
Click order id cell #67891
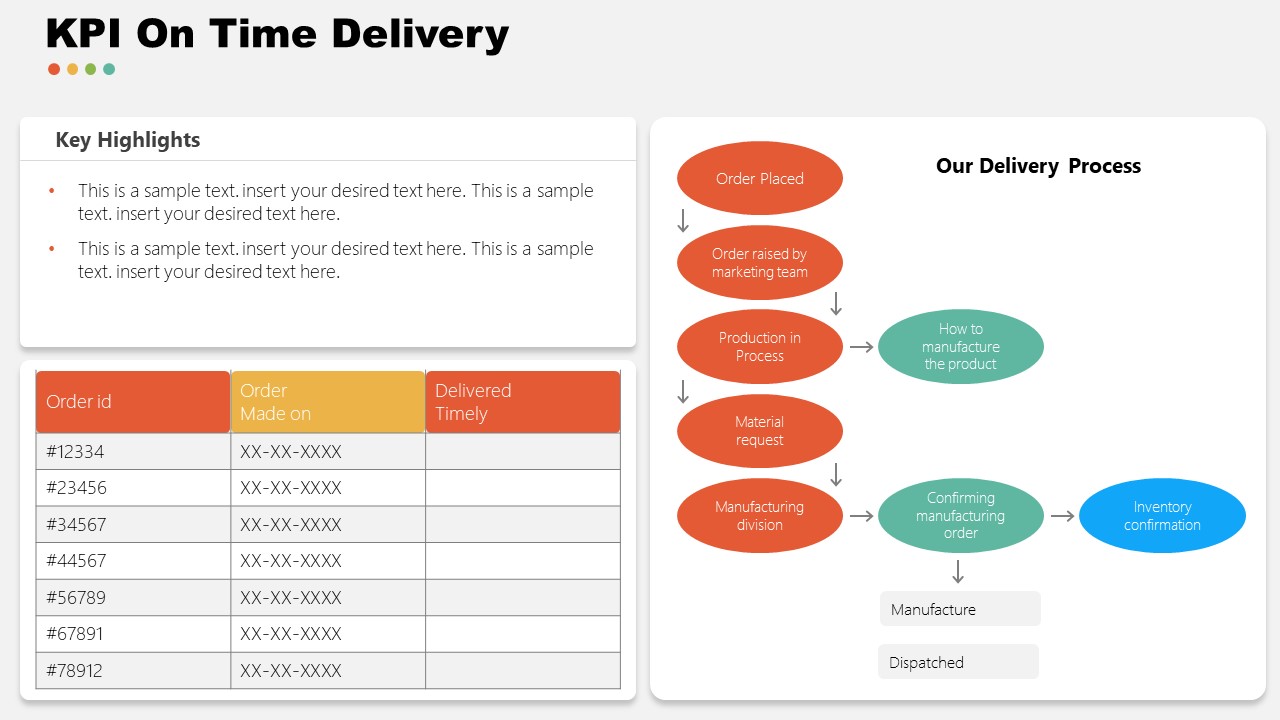point(133,634)
